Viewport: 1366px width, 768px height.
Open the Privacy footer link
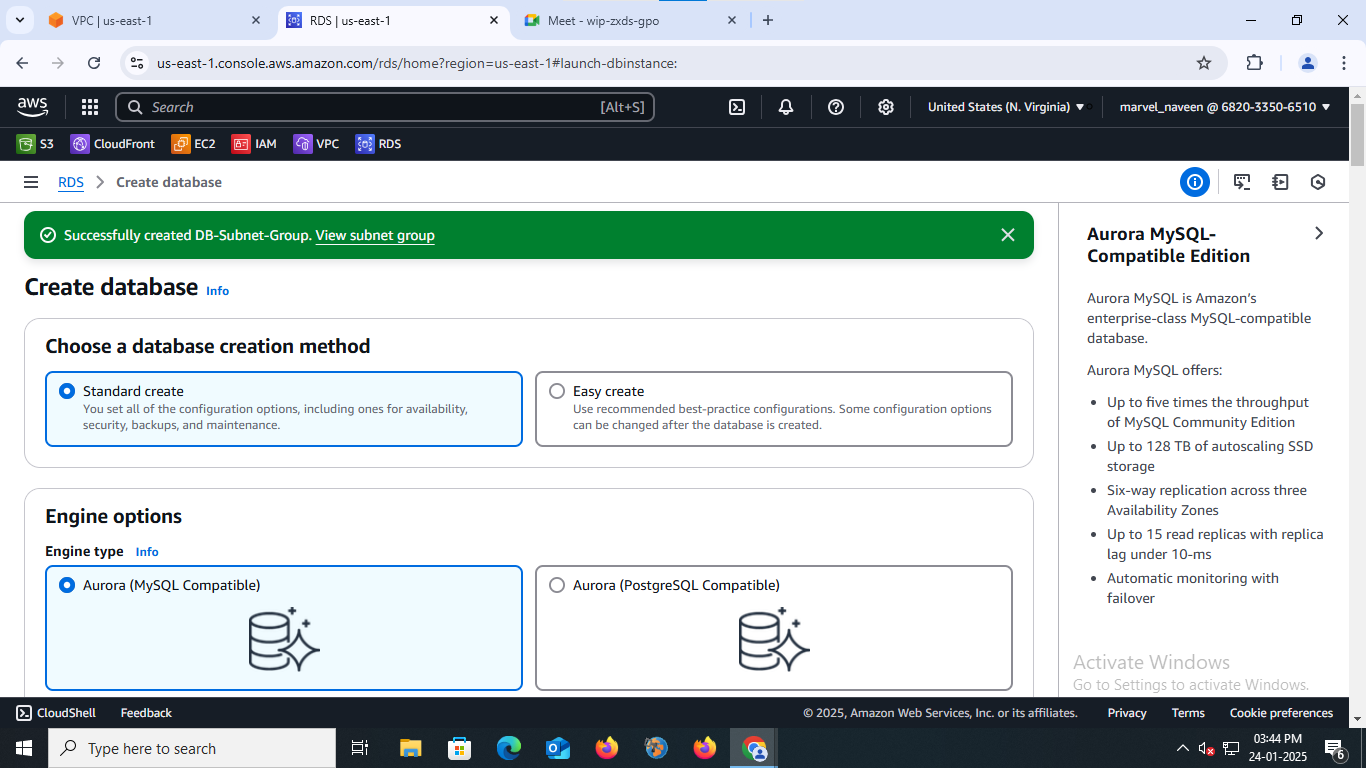[x=1127, y=713]
